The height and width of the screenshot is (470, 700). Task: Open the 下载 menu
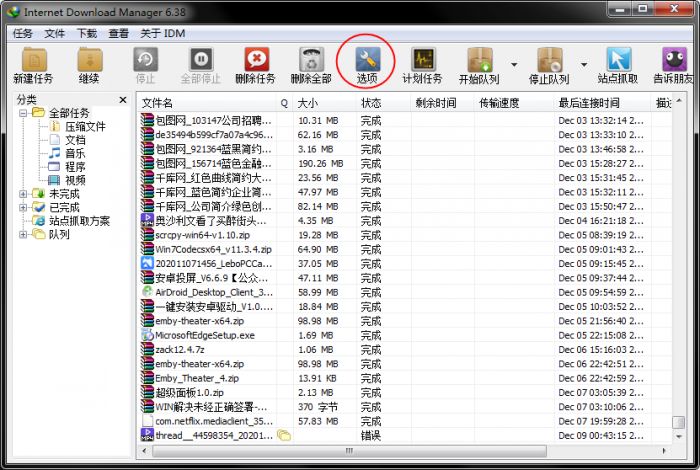pos(87,33)
